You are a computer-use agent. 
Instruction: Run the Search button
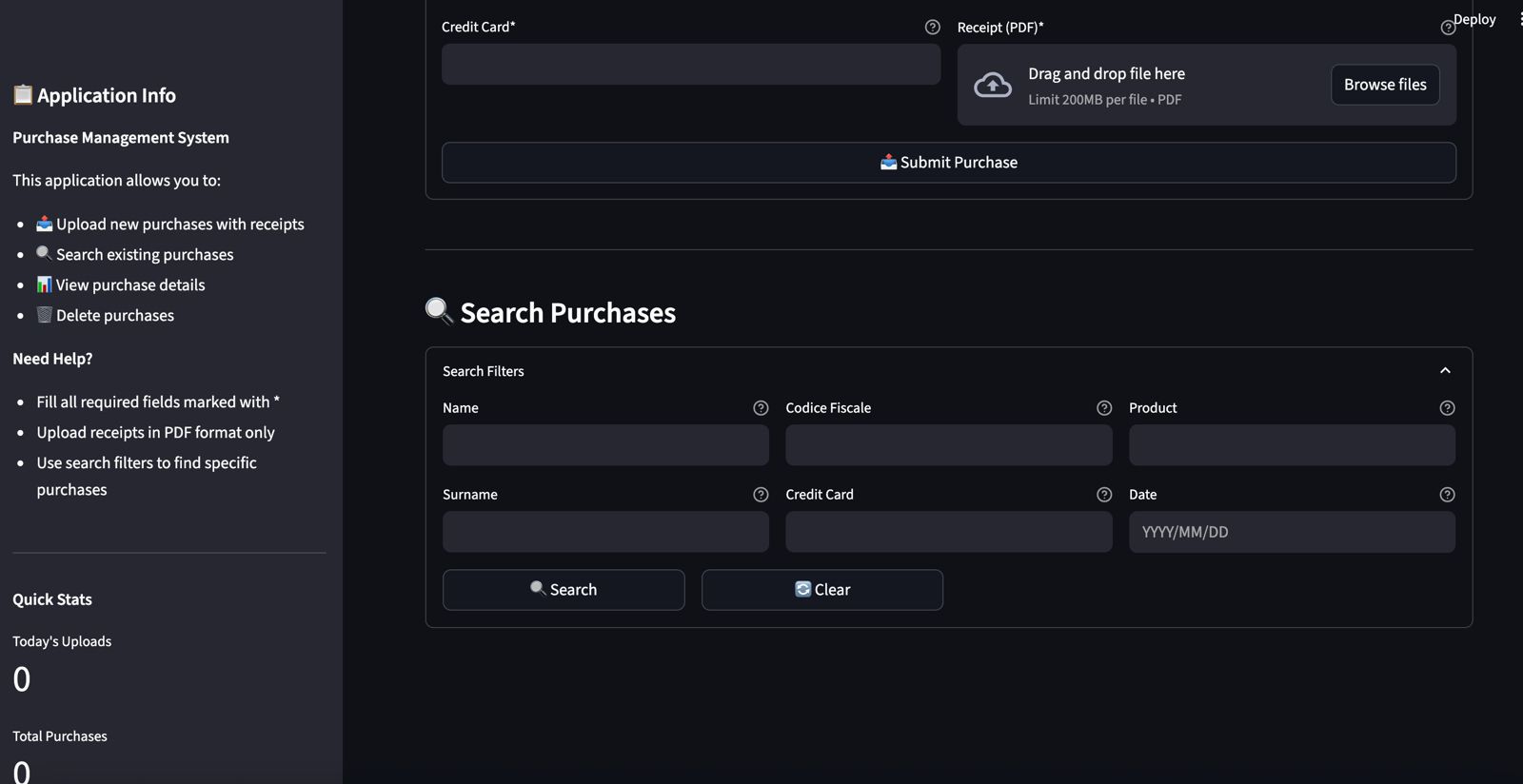[x=564, y=590]
